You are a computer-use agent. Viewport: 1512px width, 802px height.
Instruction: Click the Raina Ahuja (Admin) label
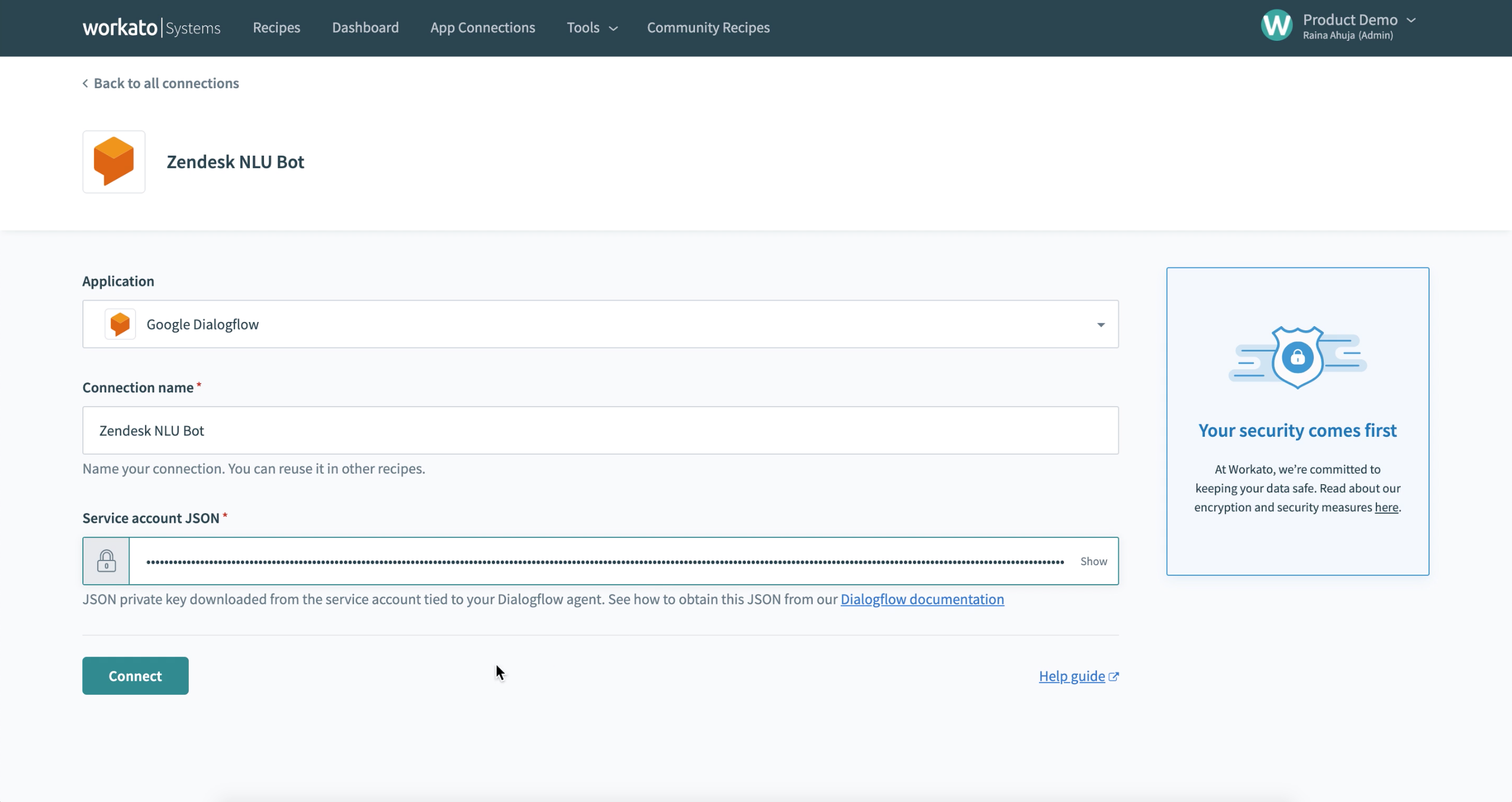click(1347, 36)
